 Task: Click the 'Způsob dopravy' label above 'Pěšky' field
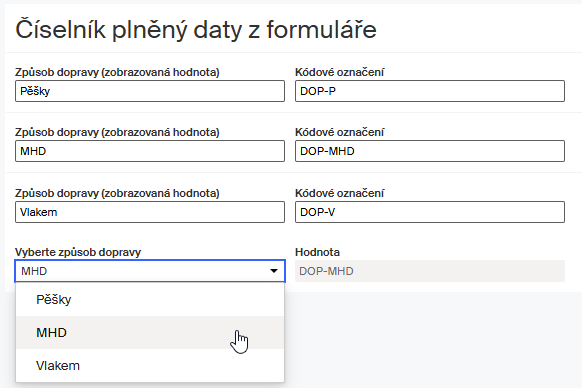(x=117, y=72)
